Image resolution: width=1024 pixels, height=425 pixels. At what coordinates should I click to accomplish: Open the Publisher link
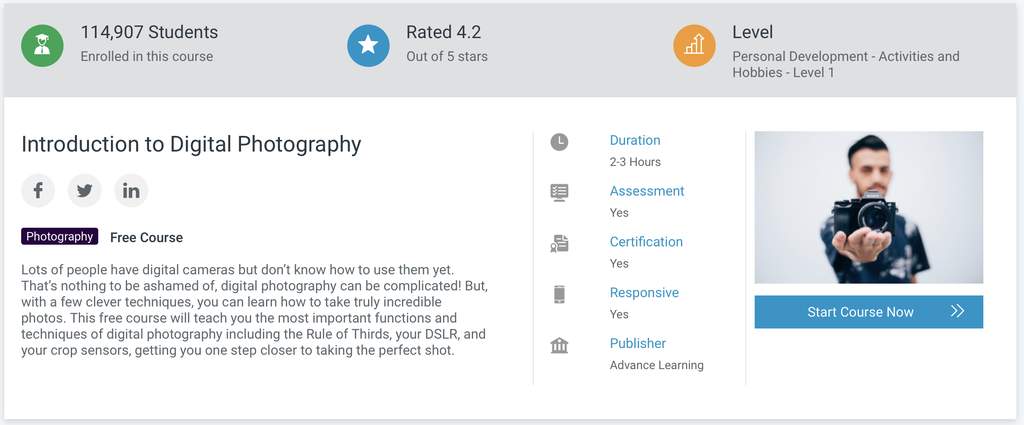tap(638, 343)
